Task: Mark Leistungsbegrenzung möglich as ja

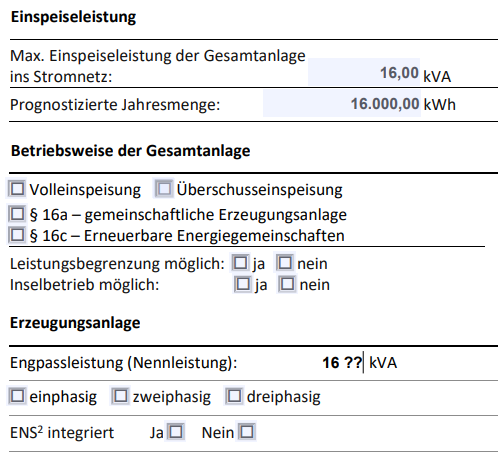Action: (240, 263)
